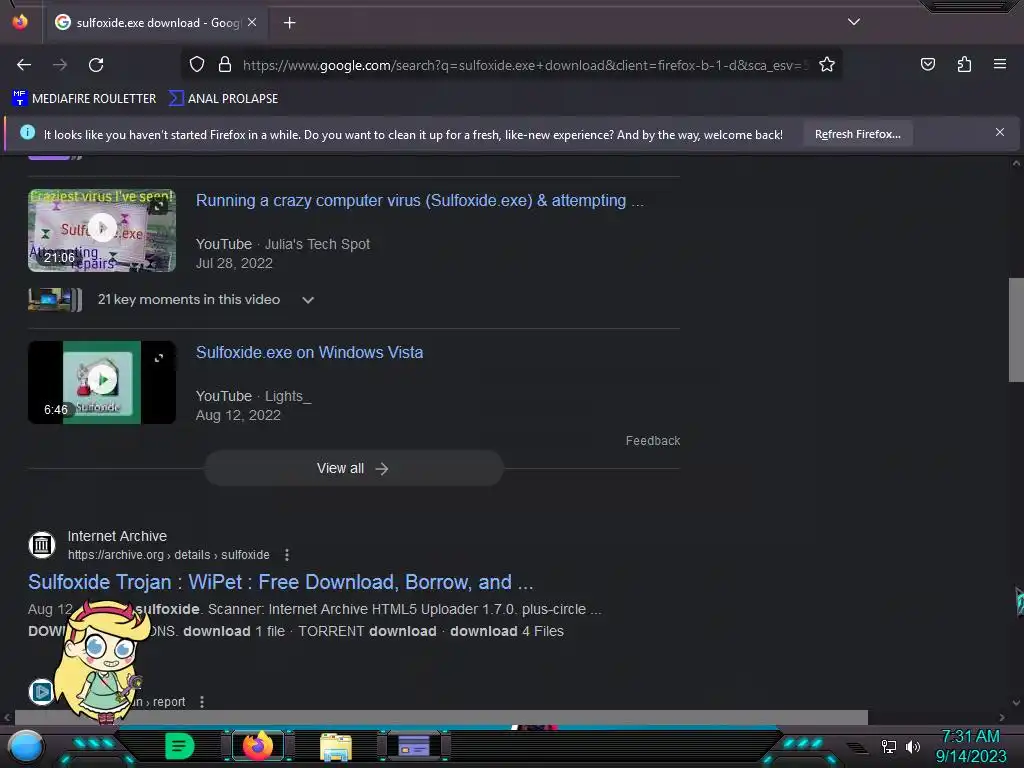This screenshot has width=1024, height=768.
Task: Open the MEDIAFIRE ROULETTER bookmark
Action: click(x=84, y=99)
